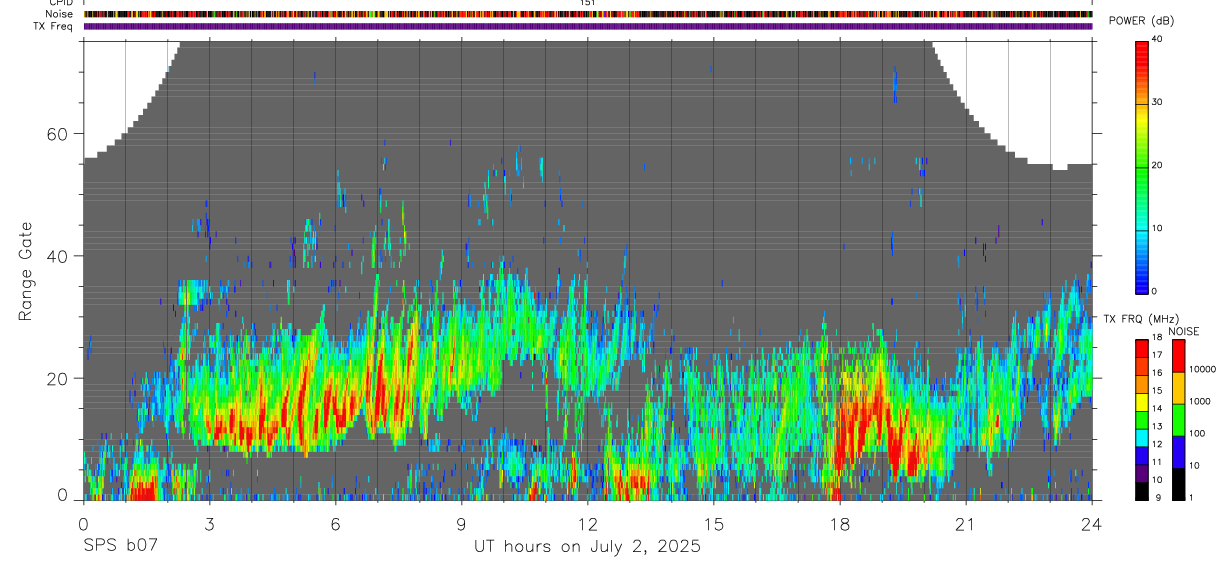Select the 18 MHz red frequency swatch
This screenshot has width=1228, height=567.
[x=1142, y=345]
